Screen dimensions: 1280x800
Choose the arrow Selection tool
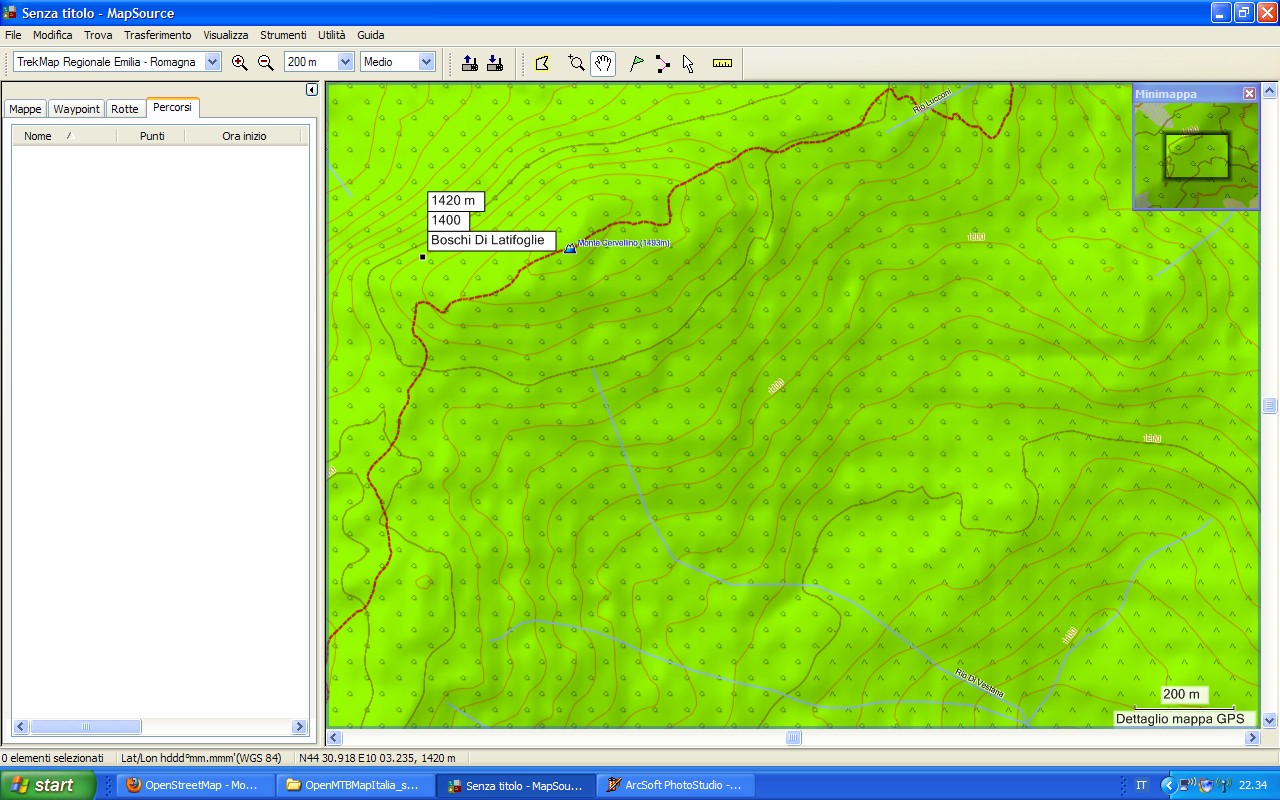coord(688,63)
